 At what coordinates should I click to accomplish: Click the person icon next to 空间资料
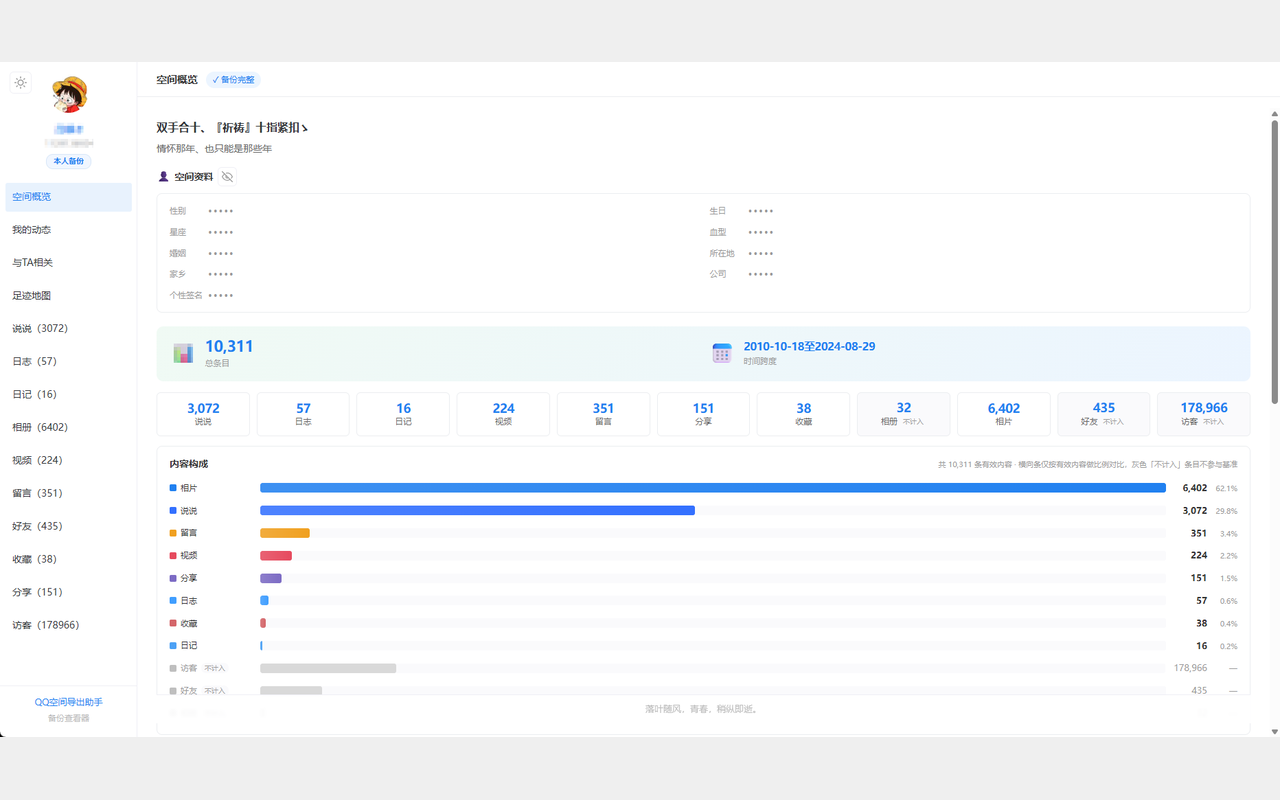[x=164, y=177]
